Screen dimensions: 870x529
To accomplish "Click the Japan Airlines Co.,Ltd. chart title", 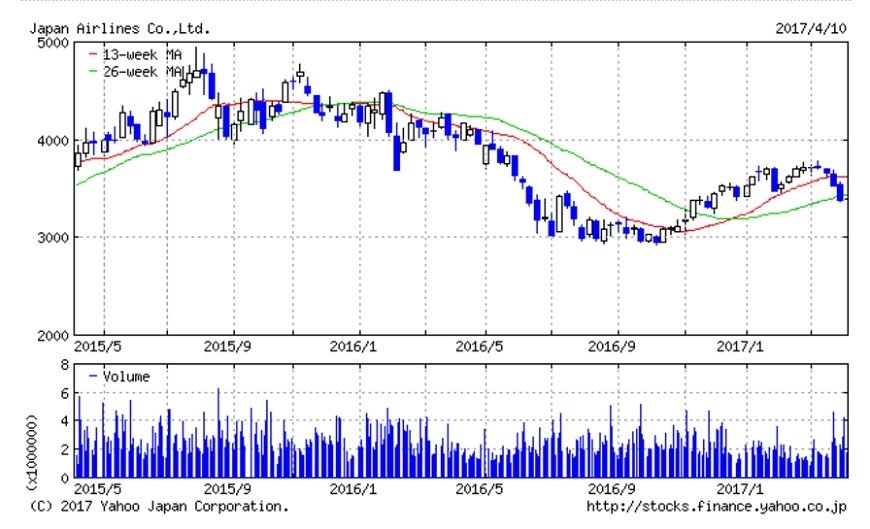I will click(118, 29).
